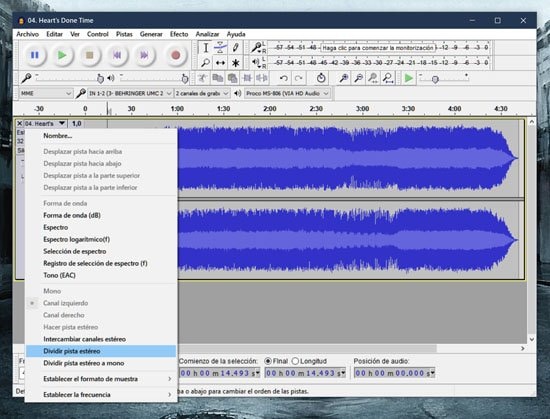Select the Selection (I-beam) tool
Image resolution: width=550 pixels, height=419 pixels.
pyautogui.click(x=206, y=47)
